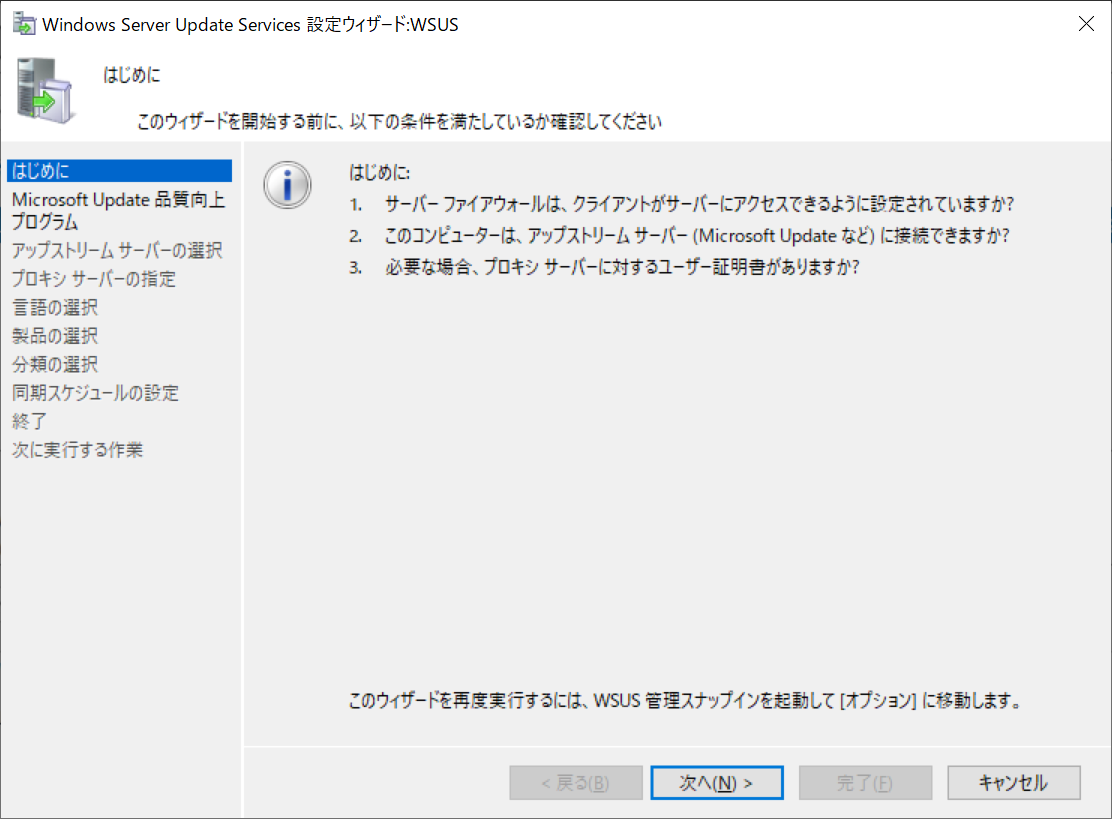
Task: Select the はじめに step in sidebar
Action: click(119, 170)
